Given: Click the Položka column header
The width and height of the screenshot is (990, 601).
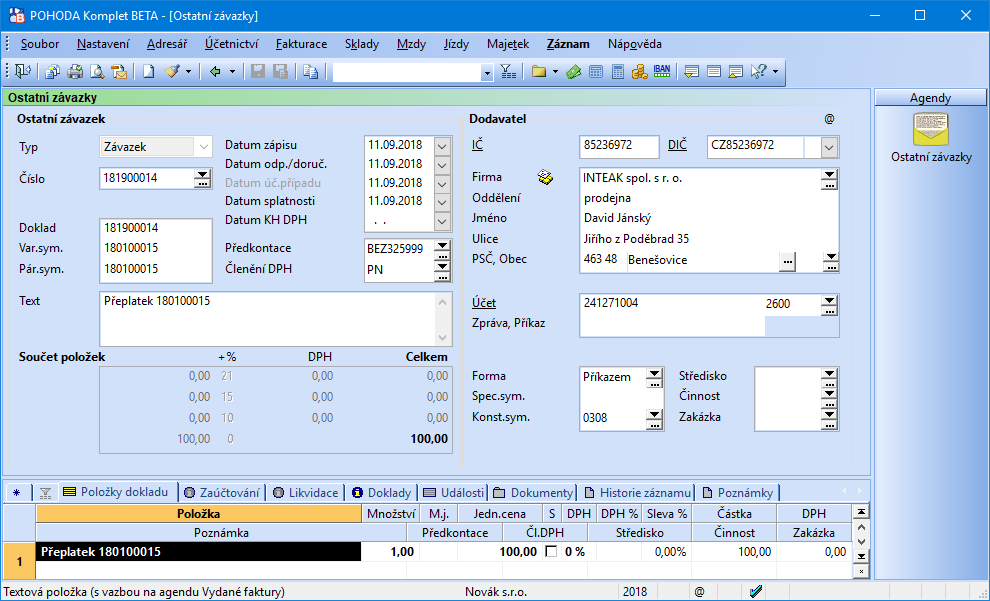Looking at the screenshot, I should (x=199, y=514).
